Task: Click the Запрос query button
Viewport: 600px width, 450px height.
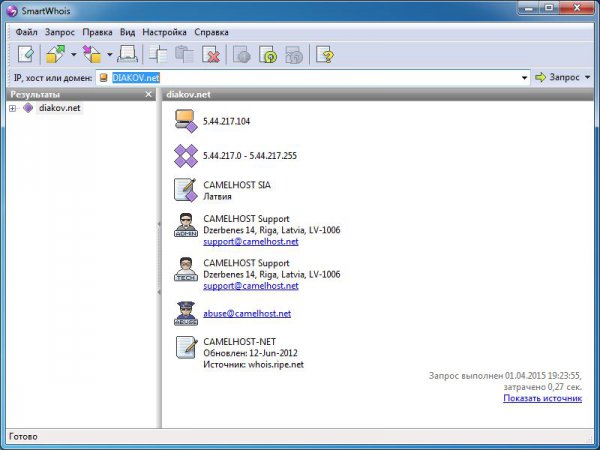Action: tap(557, 77)
